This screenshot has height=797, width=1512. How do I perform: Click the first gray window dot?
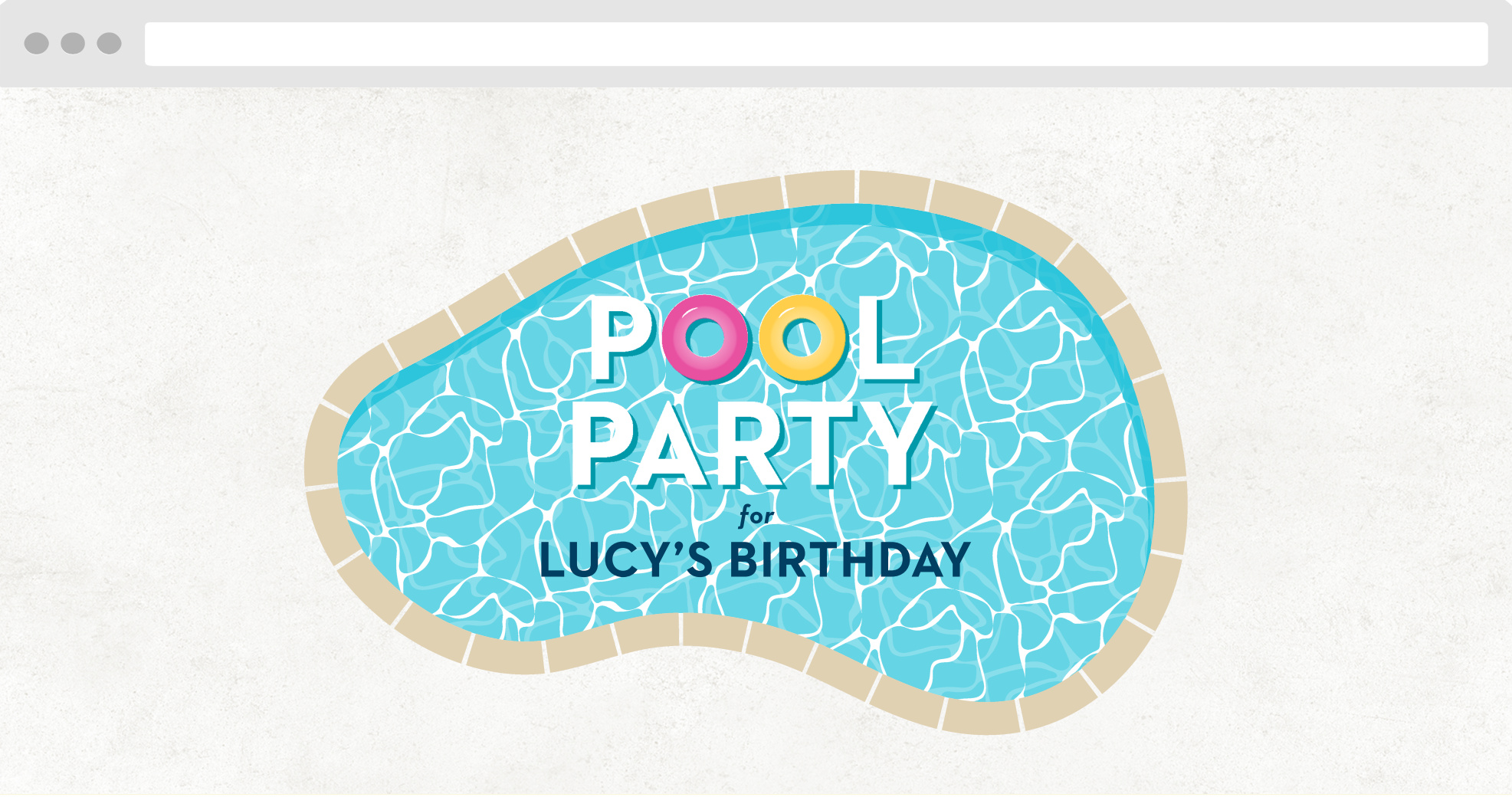click(x=36, y=44)
